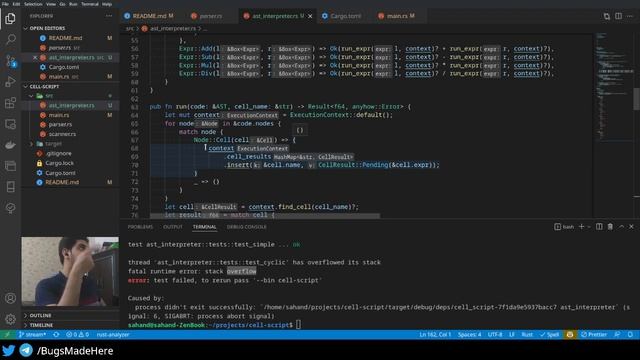Open the Extensions view icon
Image resolution: width=640 pixels, height=360 pixels.
tap(10, 103)
